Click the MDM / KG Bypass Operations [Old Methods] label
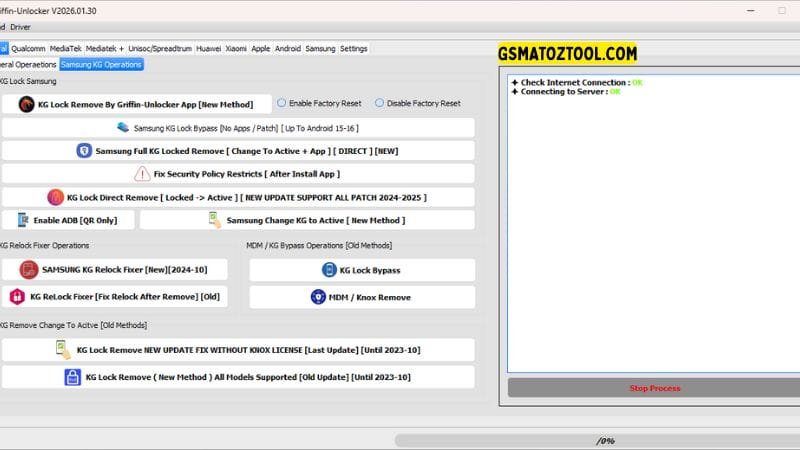 coord(319,245)
